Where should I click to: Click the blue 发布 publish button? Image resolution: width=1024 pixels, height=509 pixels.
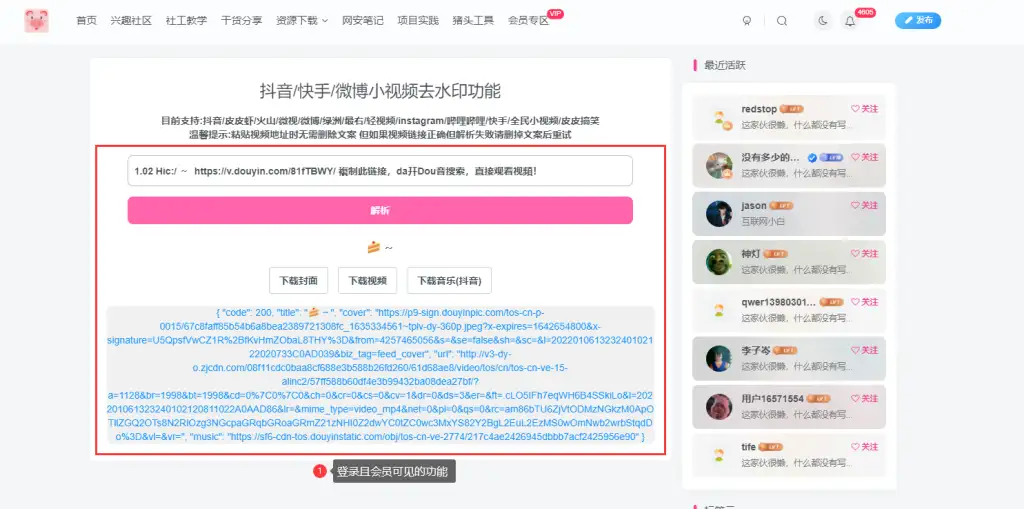pyautogui.click(x=918, y=20)
